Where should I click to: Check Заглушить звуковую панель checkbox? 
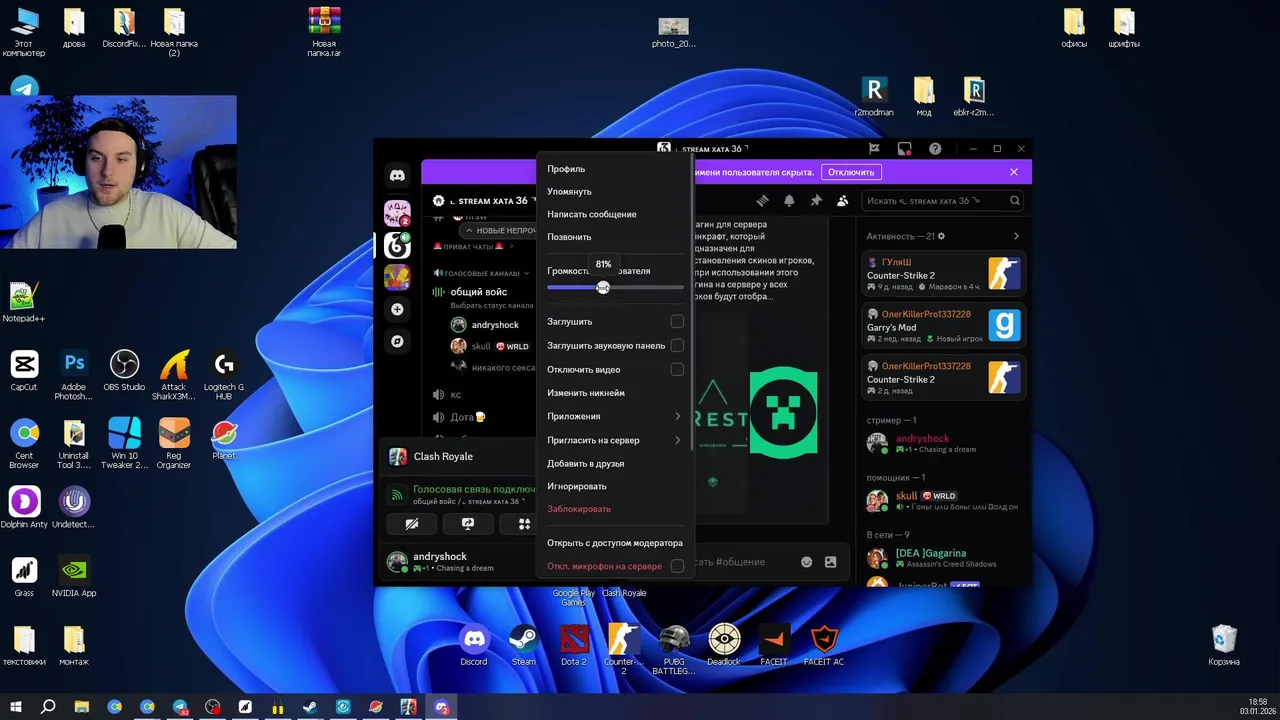[x=677, y=346]
